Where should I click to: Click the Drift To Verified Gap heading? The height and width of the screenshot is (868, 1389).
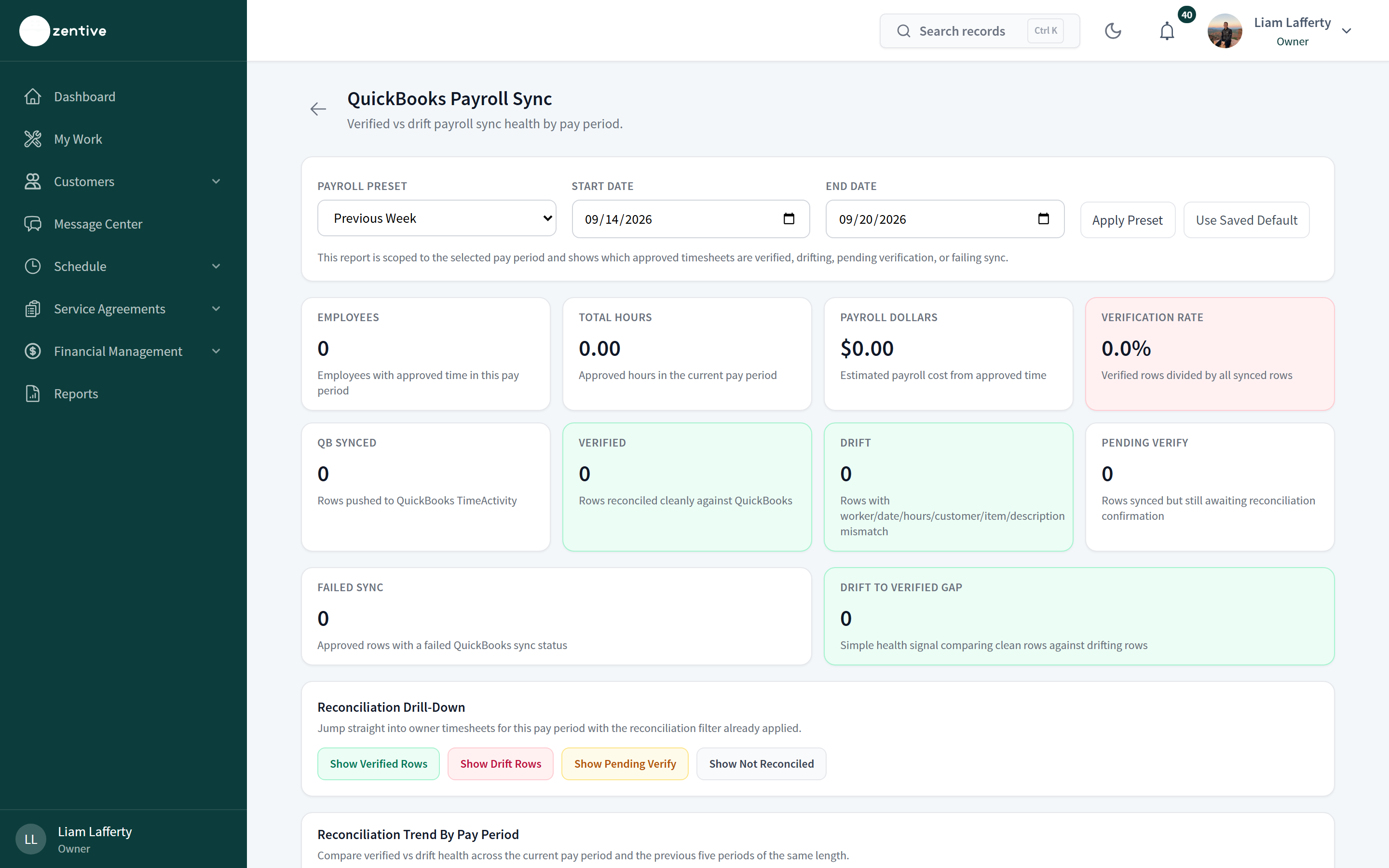coord(901,587)
